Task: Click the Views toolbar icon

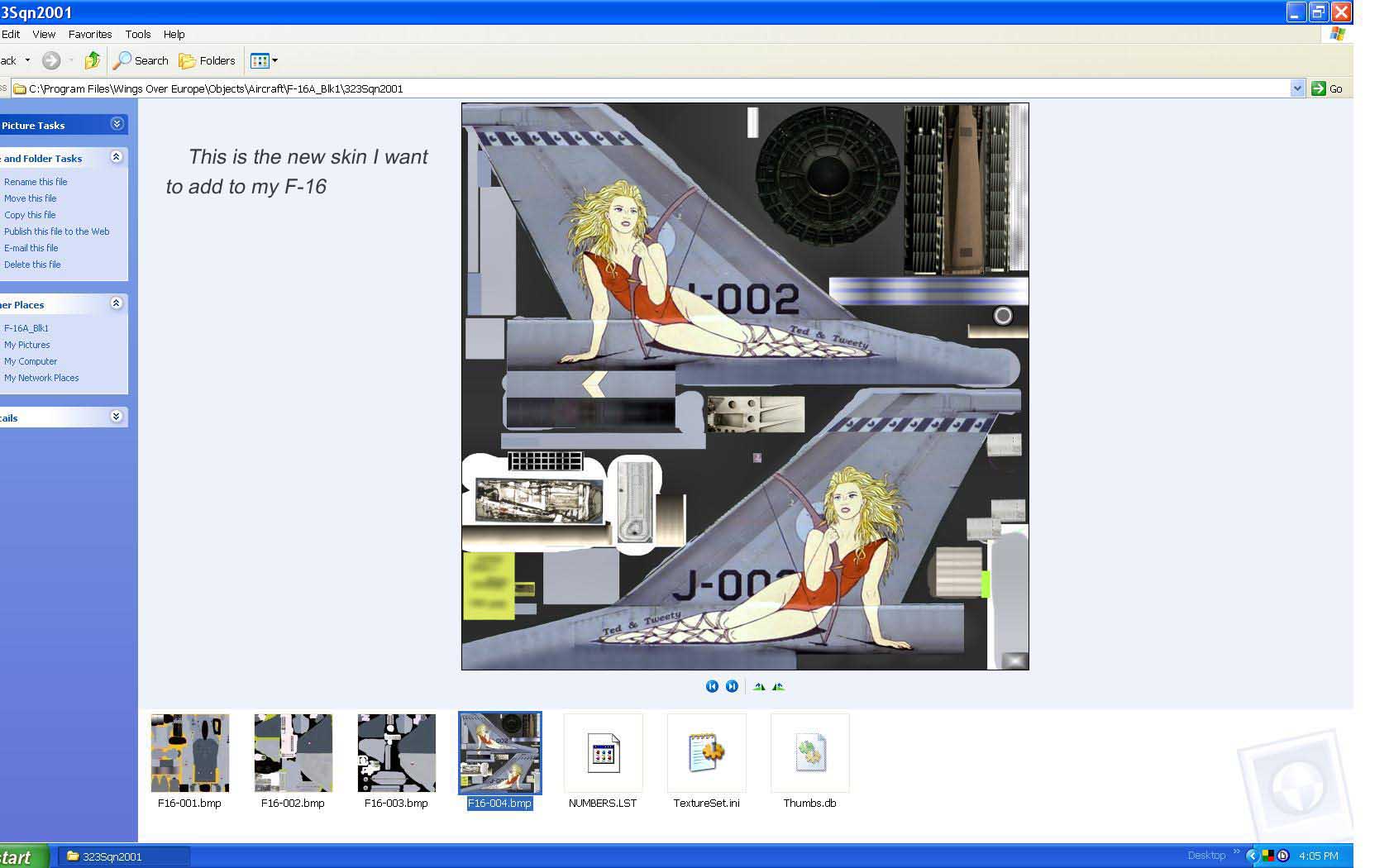Action: (x=260, y=60)
